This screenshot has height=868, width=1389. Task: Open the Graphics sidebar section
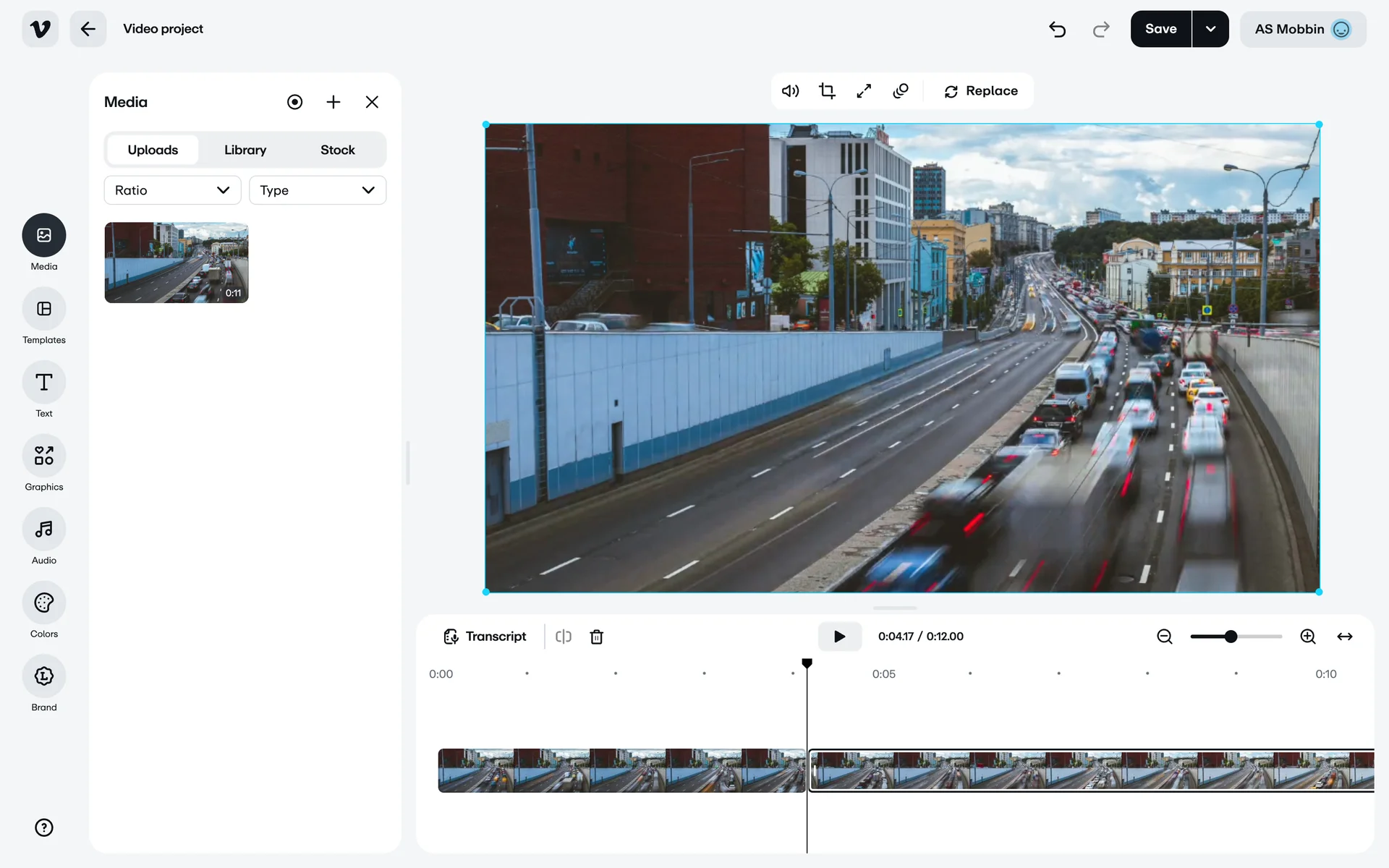coord(44,456)
